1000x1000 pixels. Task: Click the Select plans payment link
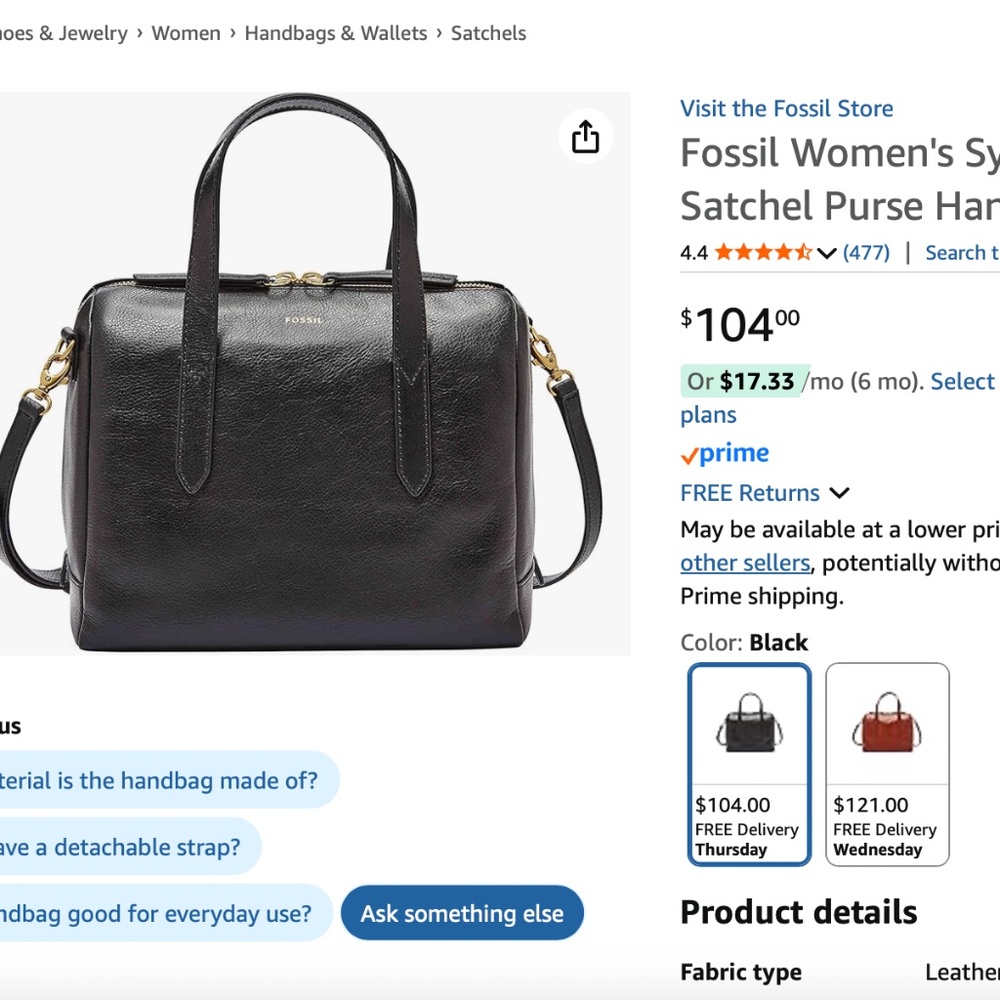pos(961,381)
